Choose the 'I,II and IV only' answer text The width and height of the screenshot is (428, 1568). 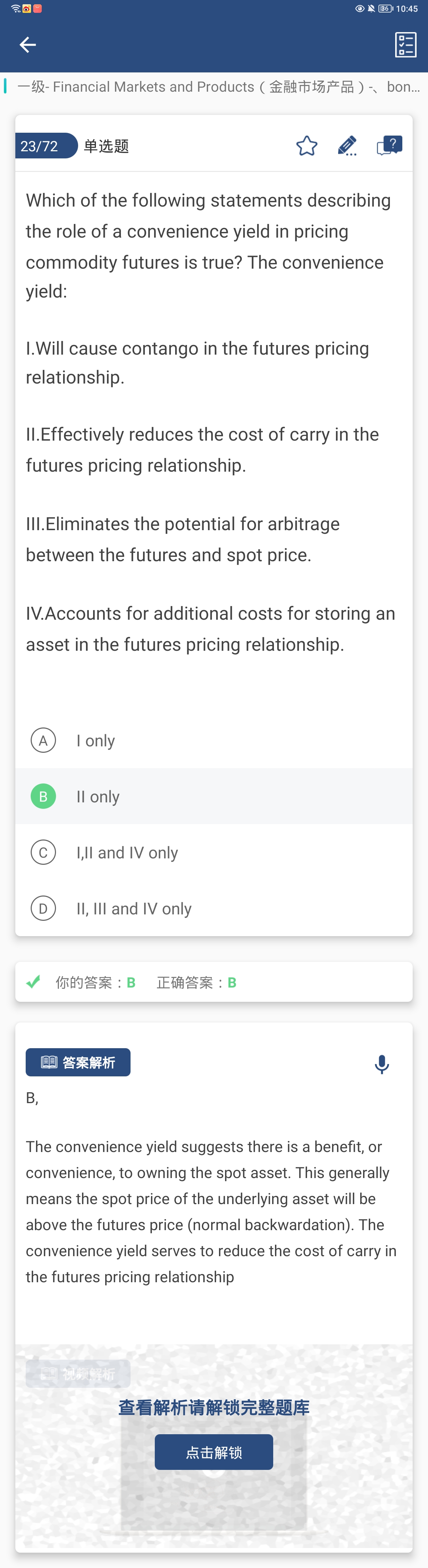(x=127, y=852)
